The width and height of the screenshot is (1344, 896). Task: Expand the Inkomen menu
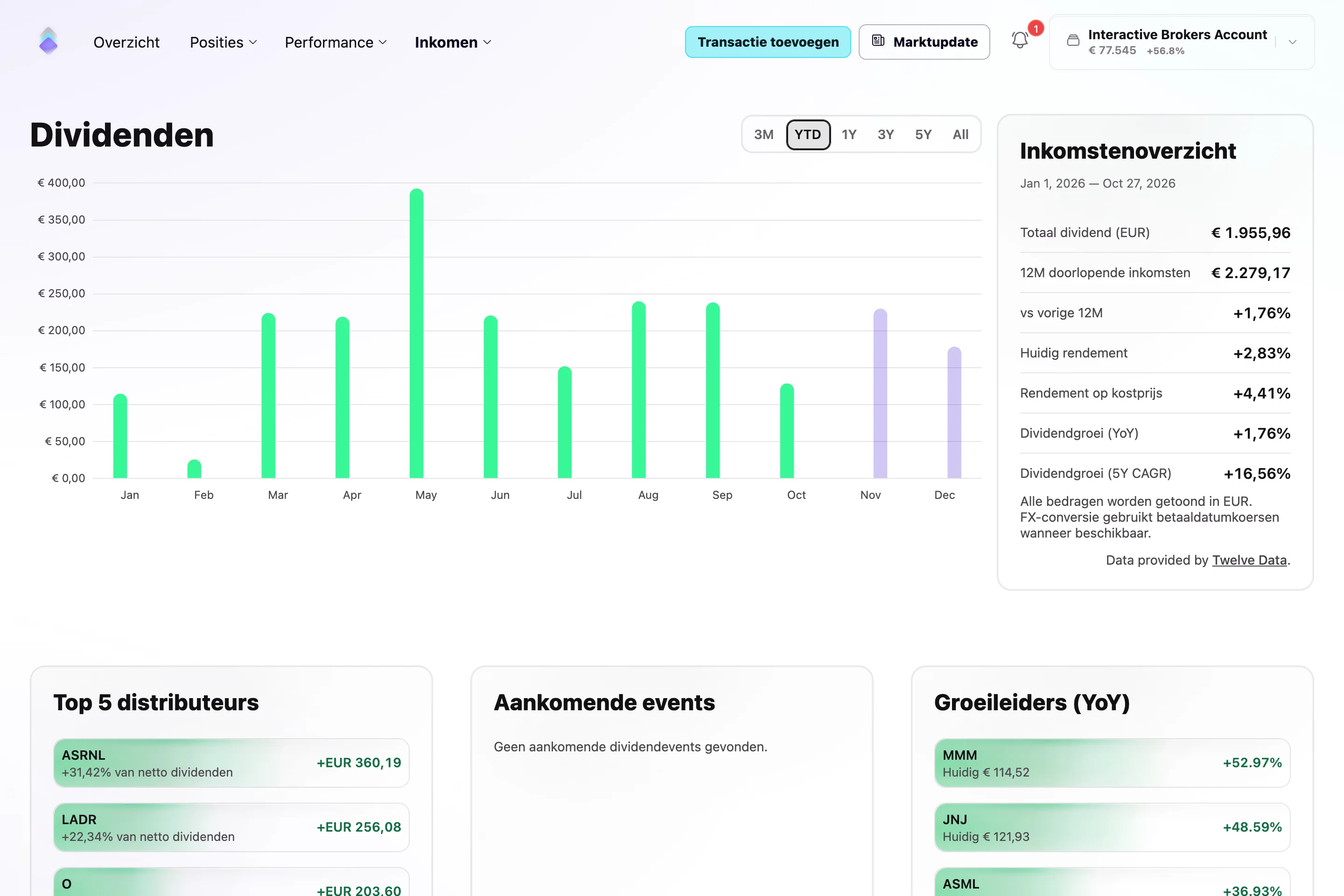[x=453, y=42]
